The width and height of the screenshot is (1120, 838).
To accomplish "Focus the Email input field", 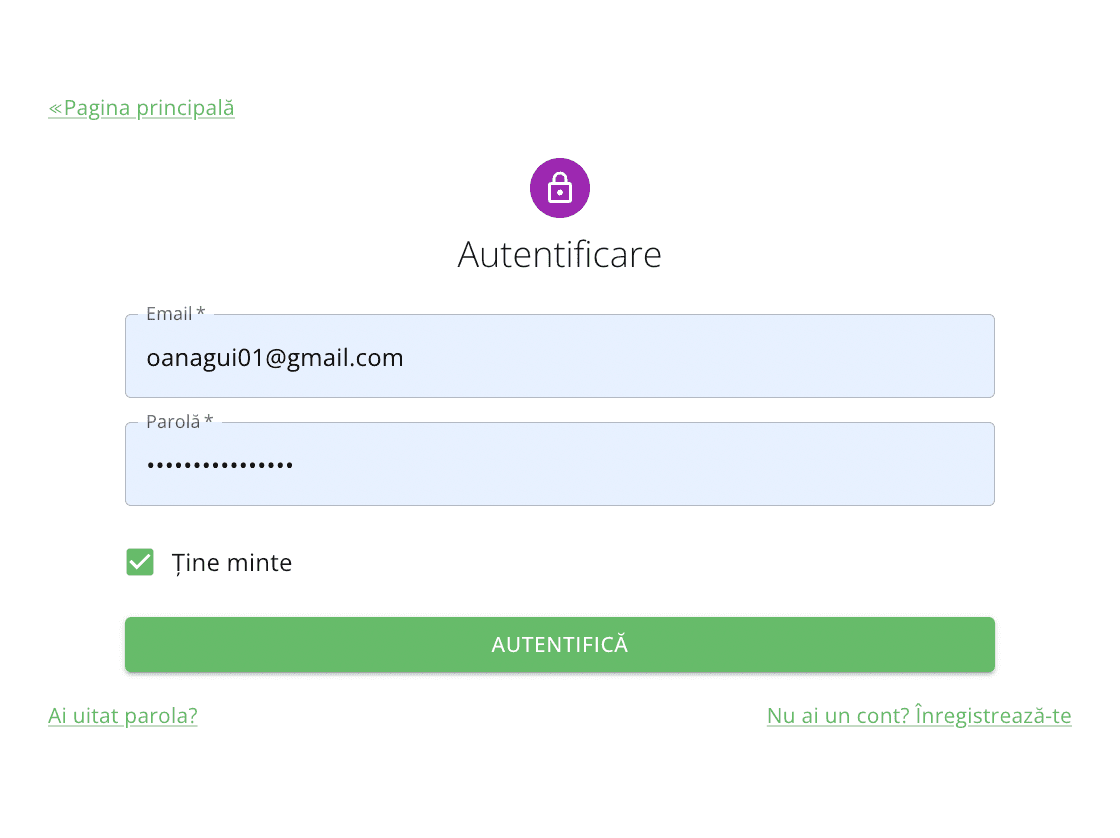I will point(559,356).
